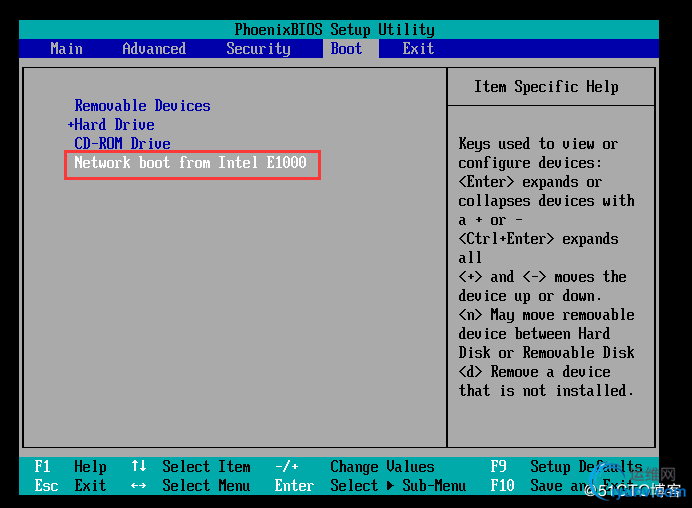Click help text '<n> May move removable'
This screenshot has width=692, height=508.
click(x=546, y=315)
